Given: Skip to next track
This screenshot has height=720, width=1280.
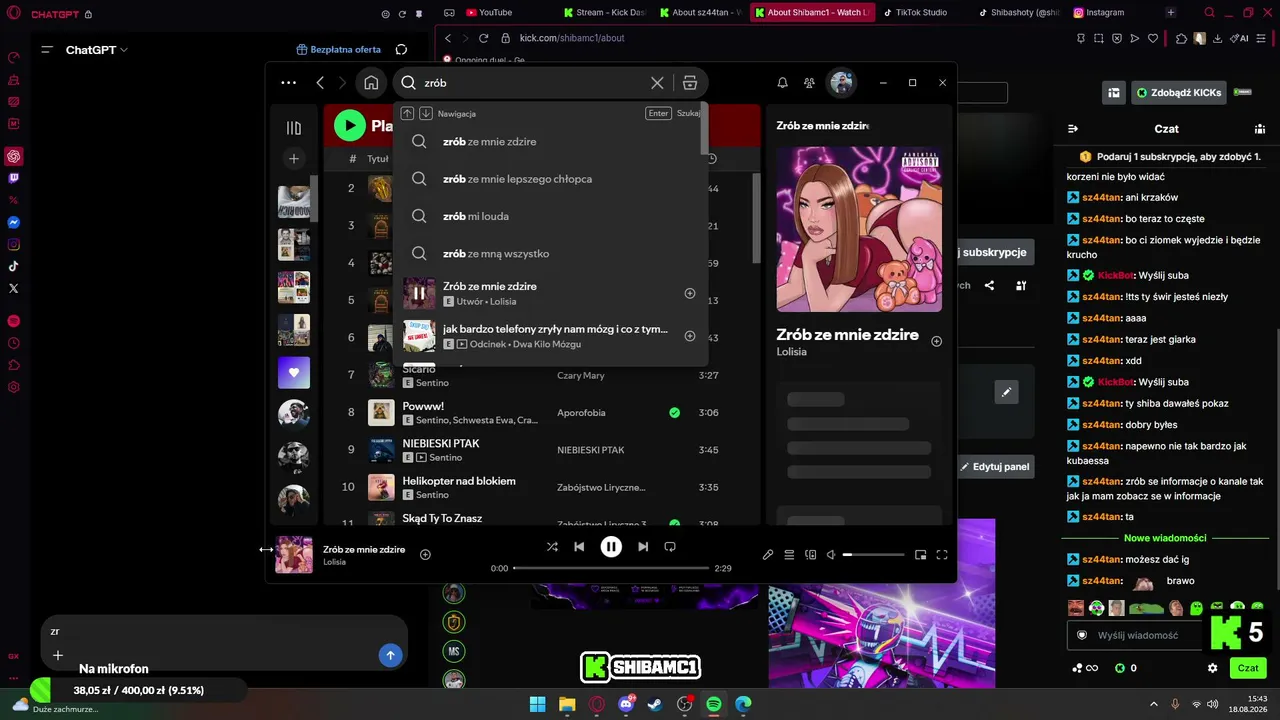Looking at the screenshot, I should [643, 547].
